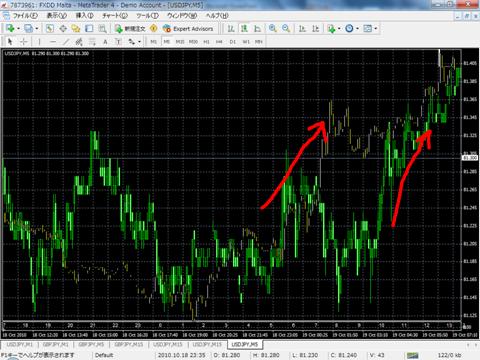The image size is (480, 360).
Task: Toggle the chart auto scroll button
Action: click(x=302, y=29)
